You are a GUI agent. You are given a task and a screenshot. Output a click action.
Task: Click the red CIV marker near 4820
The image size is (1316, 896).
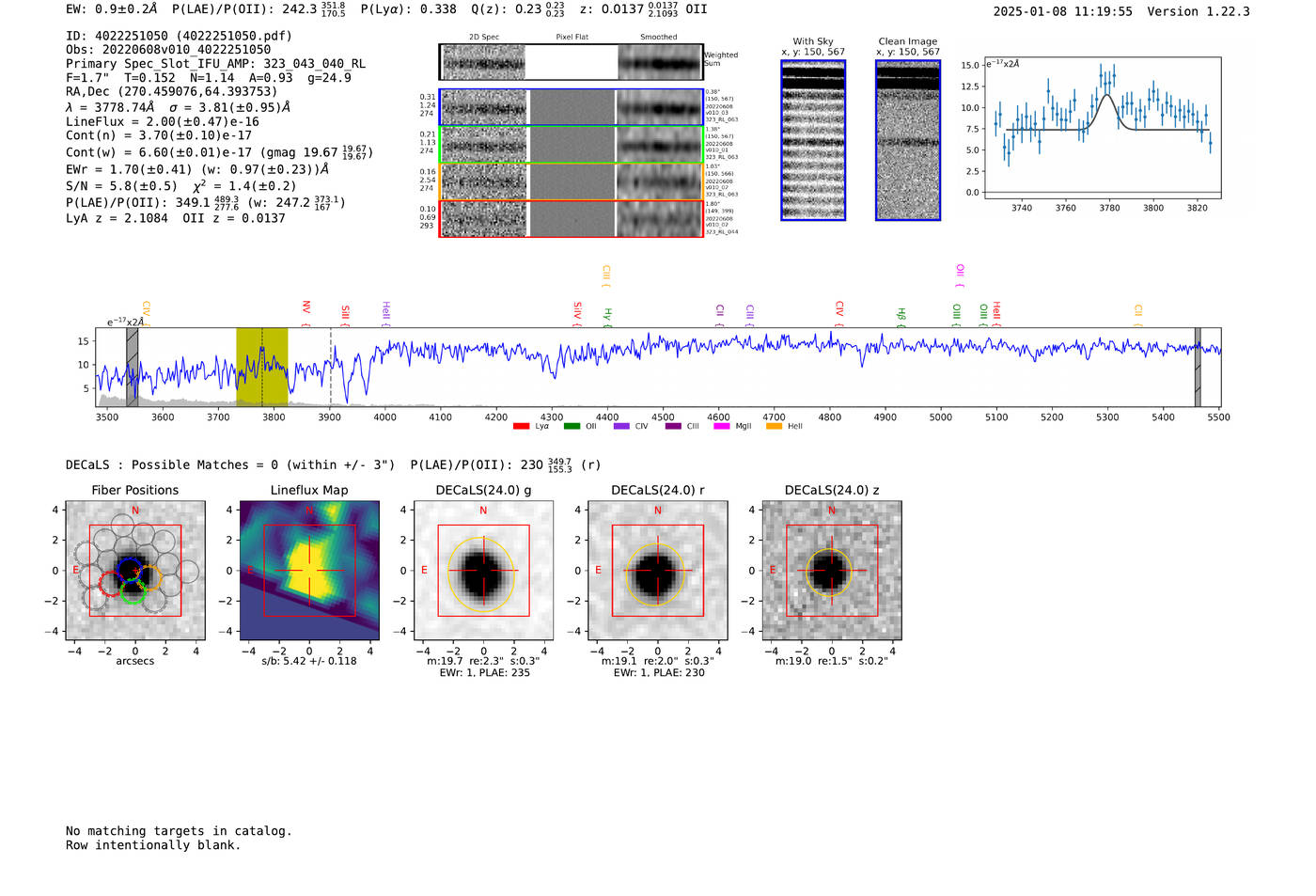(x=840, y=312)
